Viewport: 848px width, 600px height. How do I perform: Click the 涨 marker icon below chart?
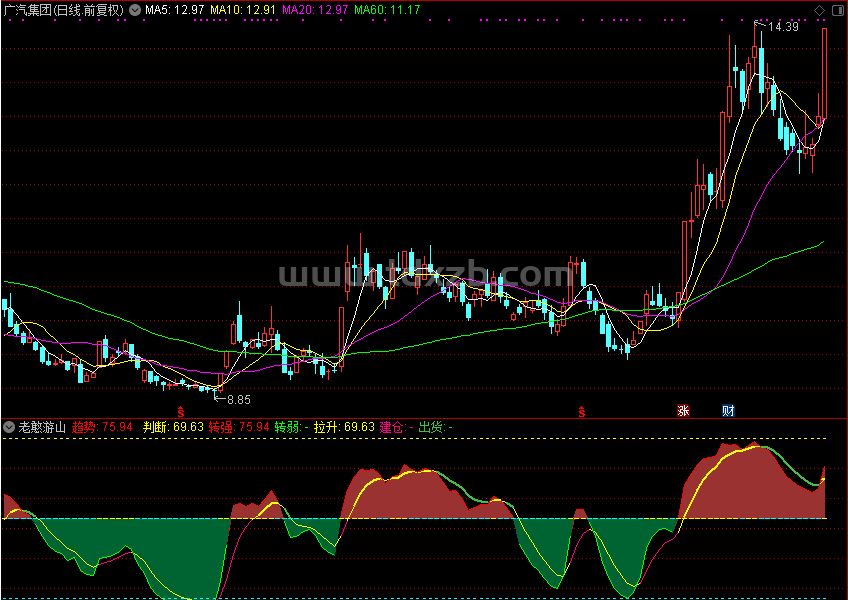[683, 411]
